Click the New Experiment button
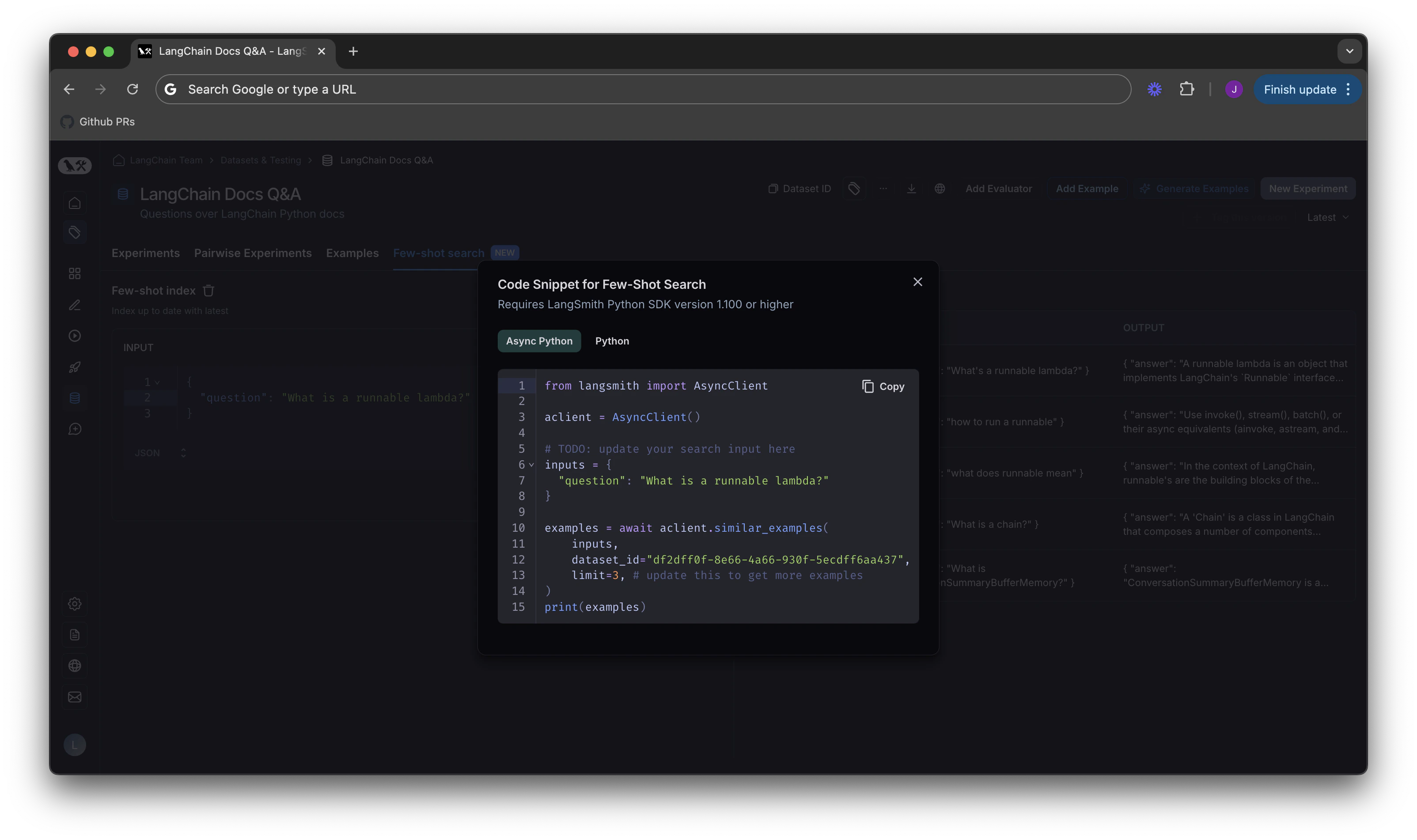1417x840 pixels. [1308, 189]
